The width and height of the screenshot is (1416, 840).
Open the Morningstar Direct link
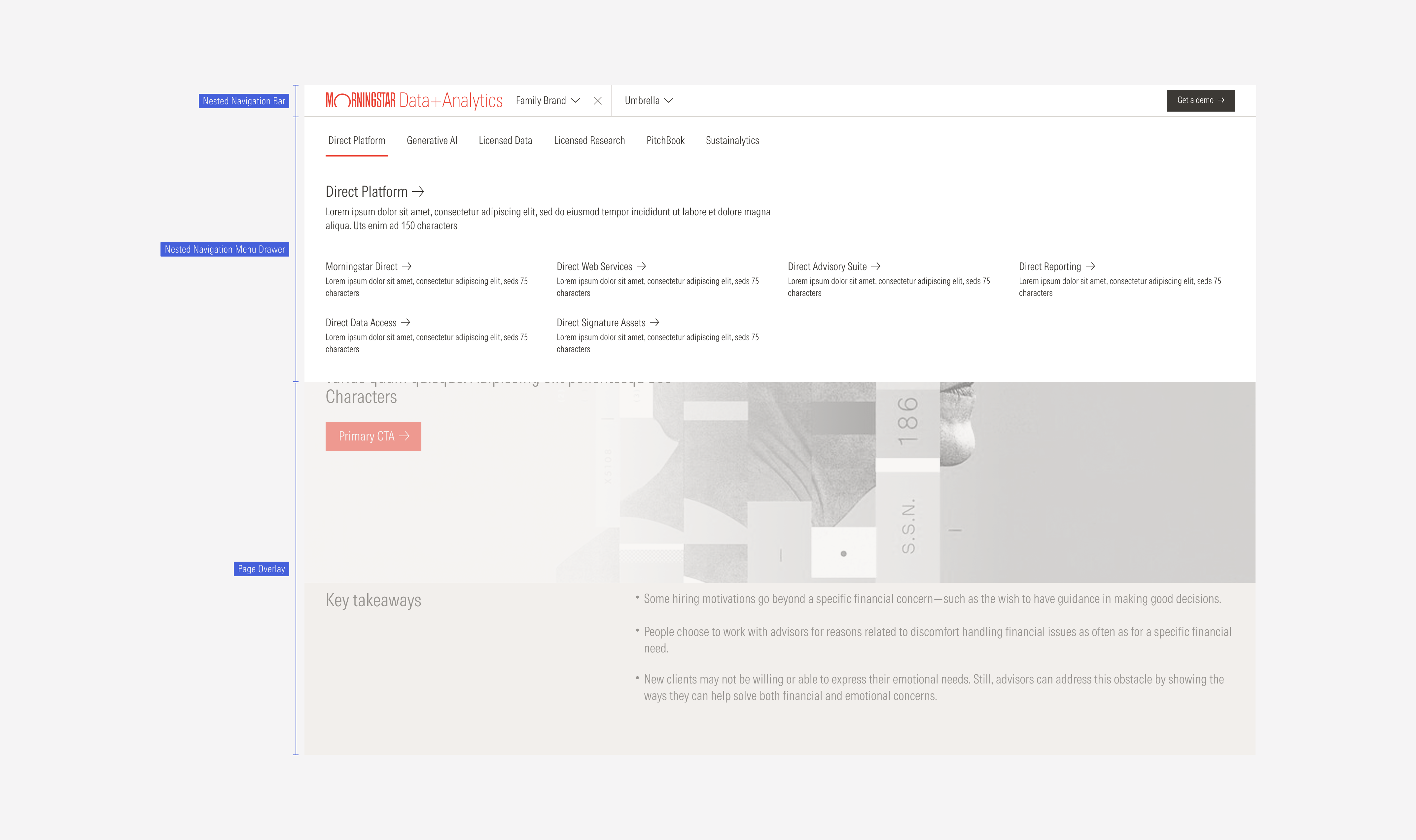coord(361,266)
